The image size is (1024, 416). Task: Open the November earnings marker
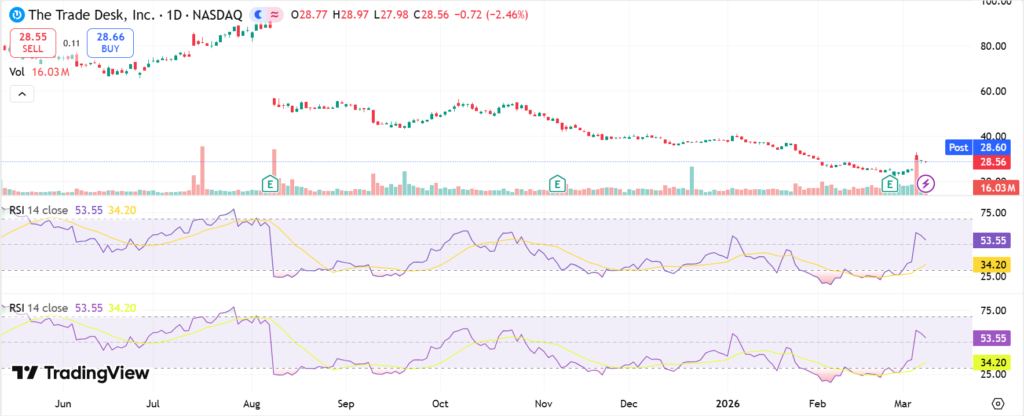(x=558, y=183)
